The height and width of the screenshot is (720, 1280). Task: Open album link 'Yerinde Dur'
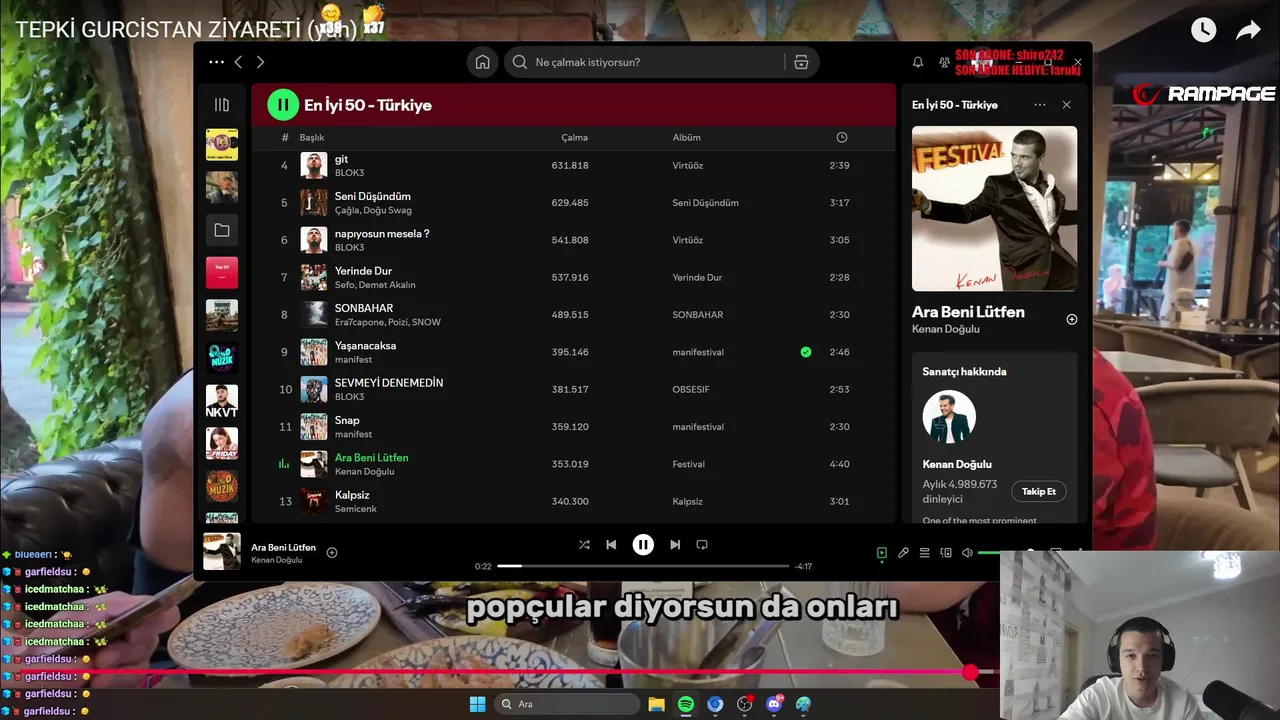click(x=697, y=278)
